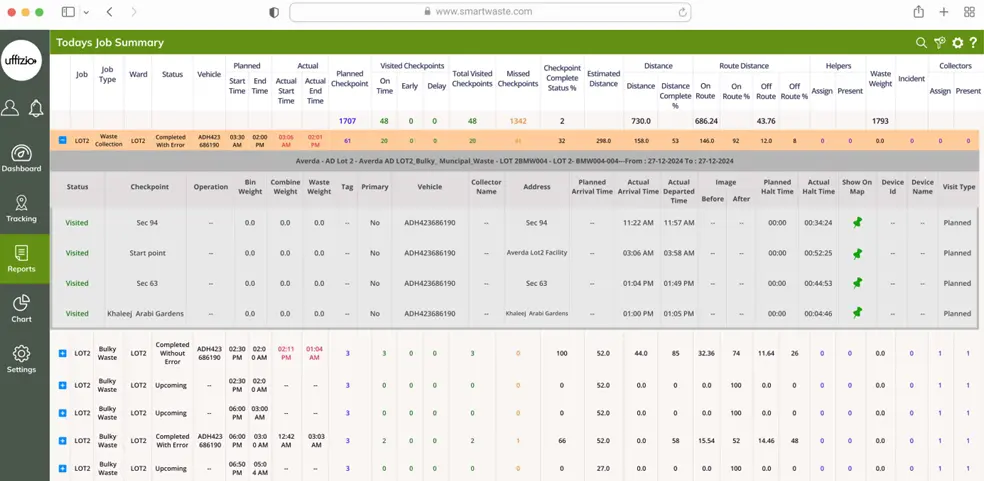Click the Estimated Distance column header

pyautogui.click(x=604, y=78)
